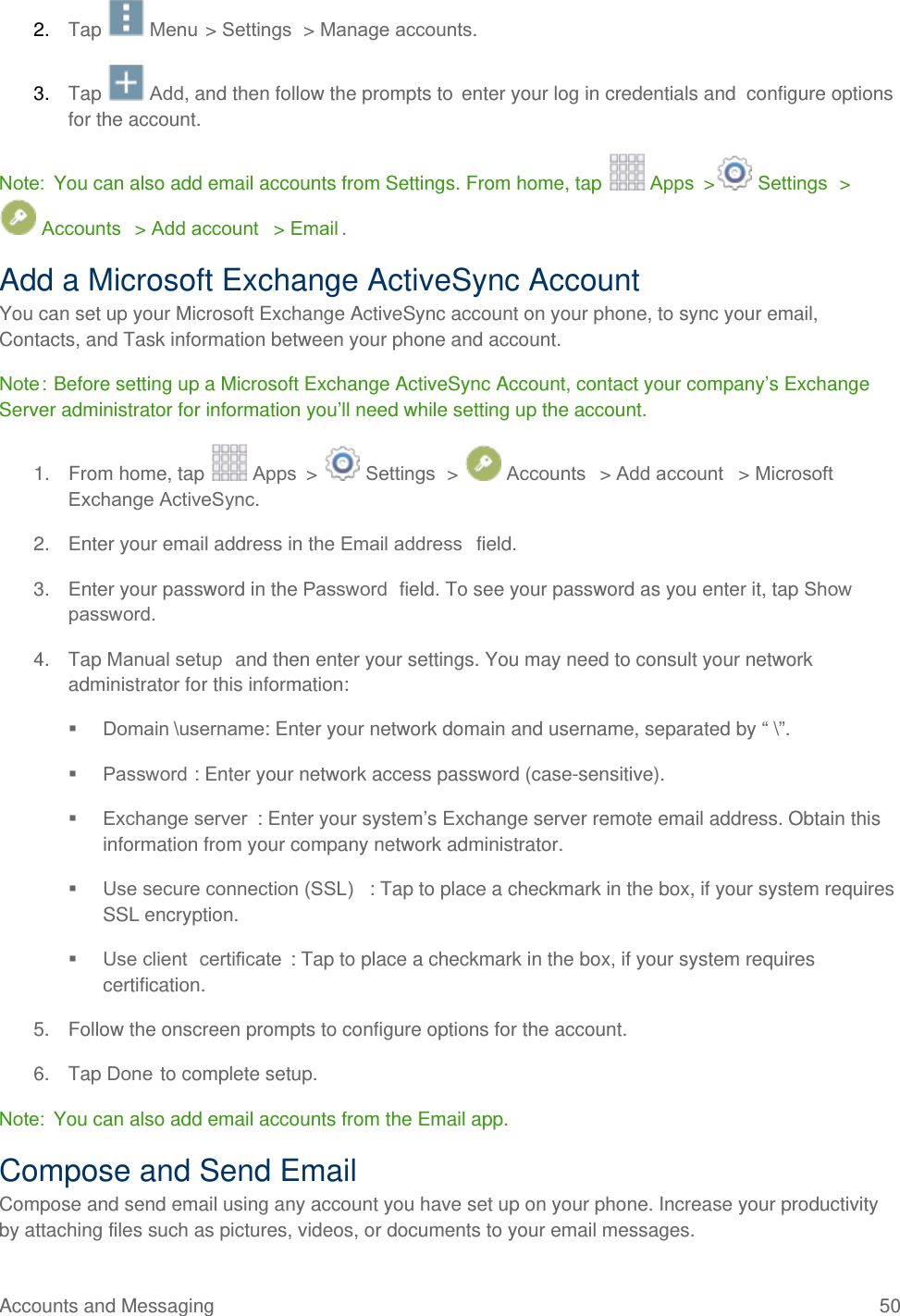Click the green key Accounts icon in the note
The width and height of the screenshot is (900, 1316).
(x=18, y=217)
